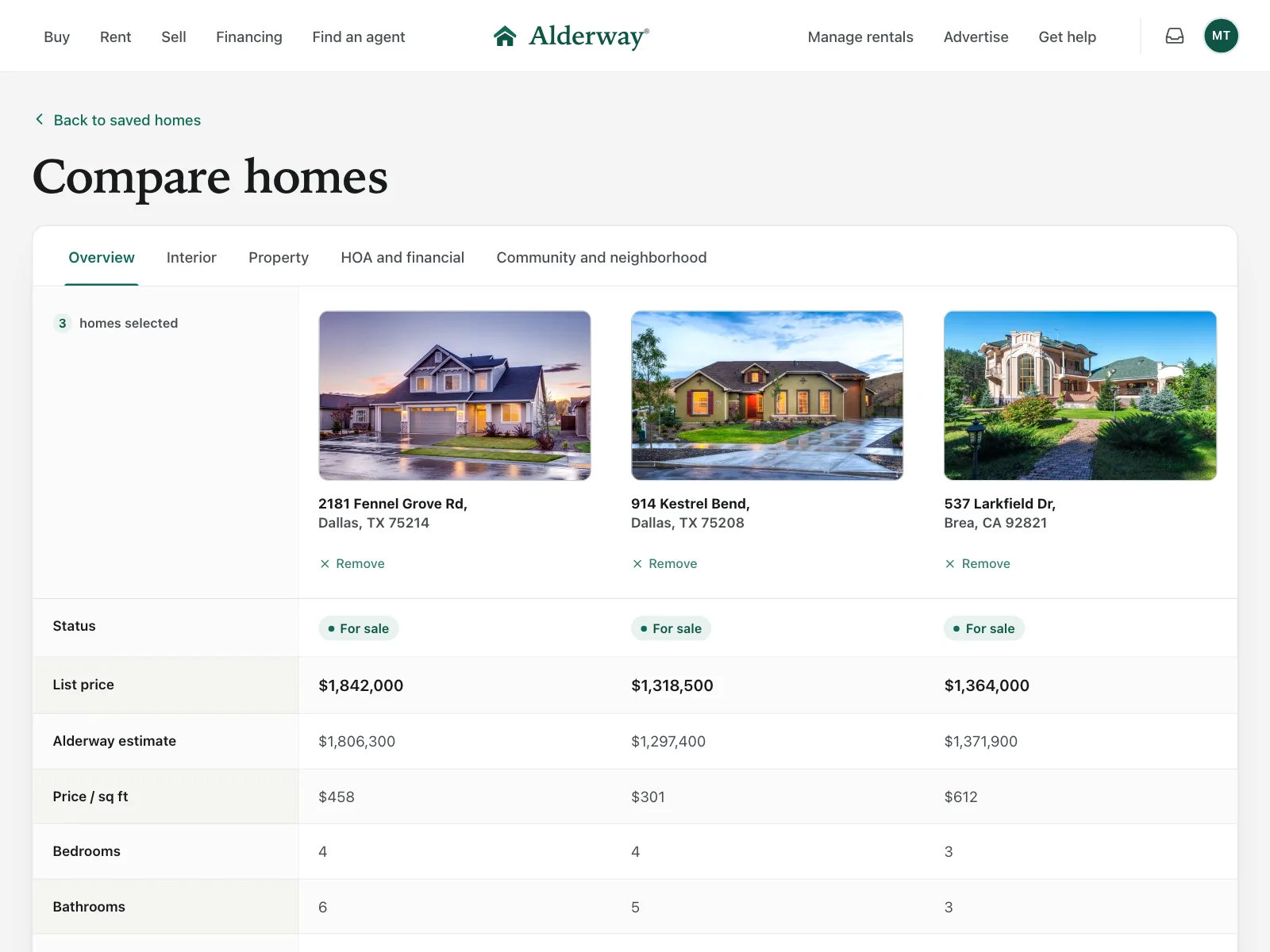
Task: Select Alderway estimate $1,806,300
Action: 356,741
